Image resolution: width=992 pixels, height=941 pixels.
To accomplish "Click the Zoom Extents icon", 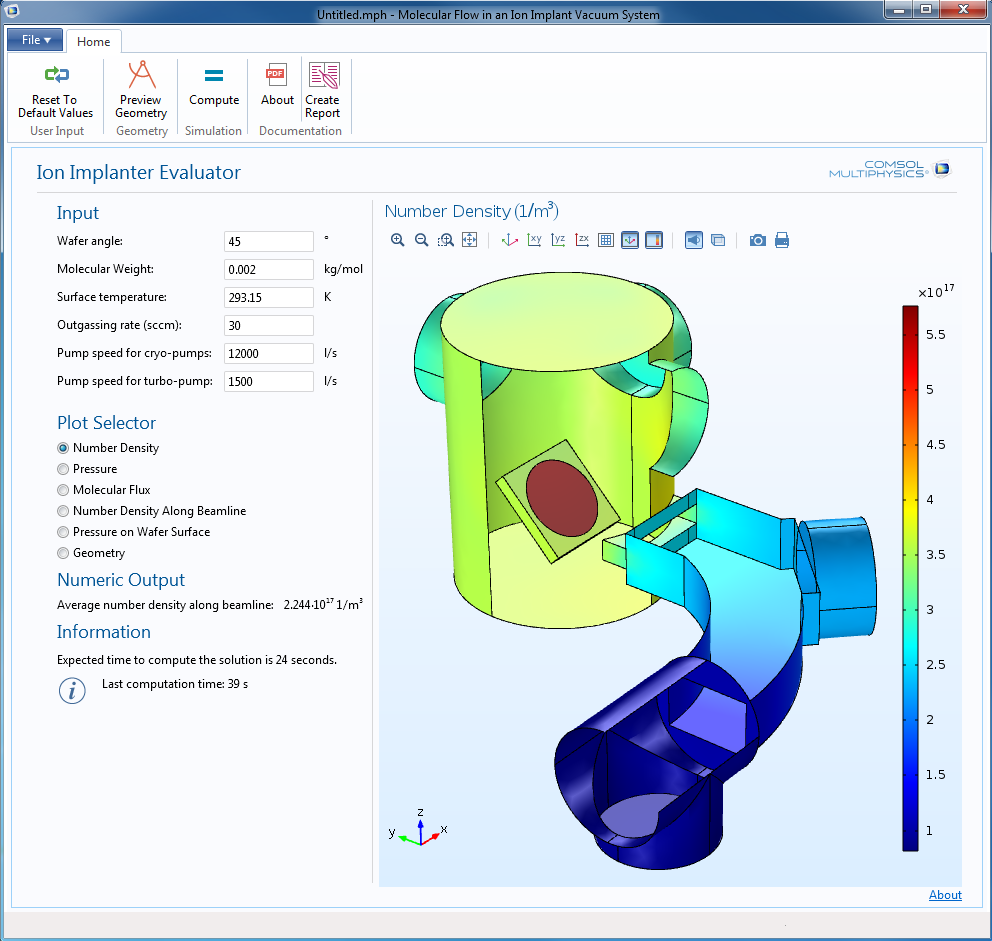I will (470, 240).
